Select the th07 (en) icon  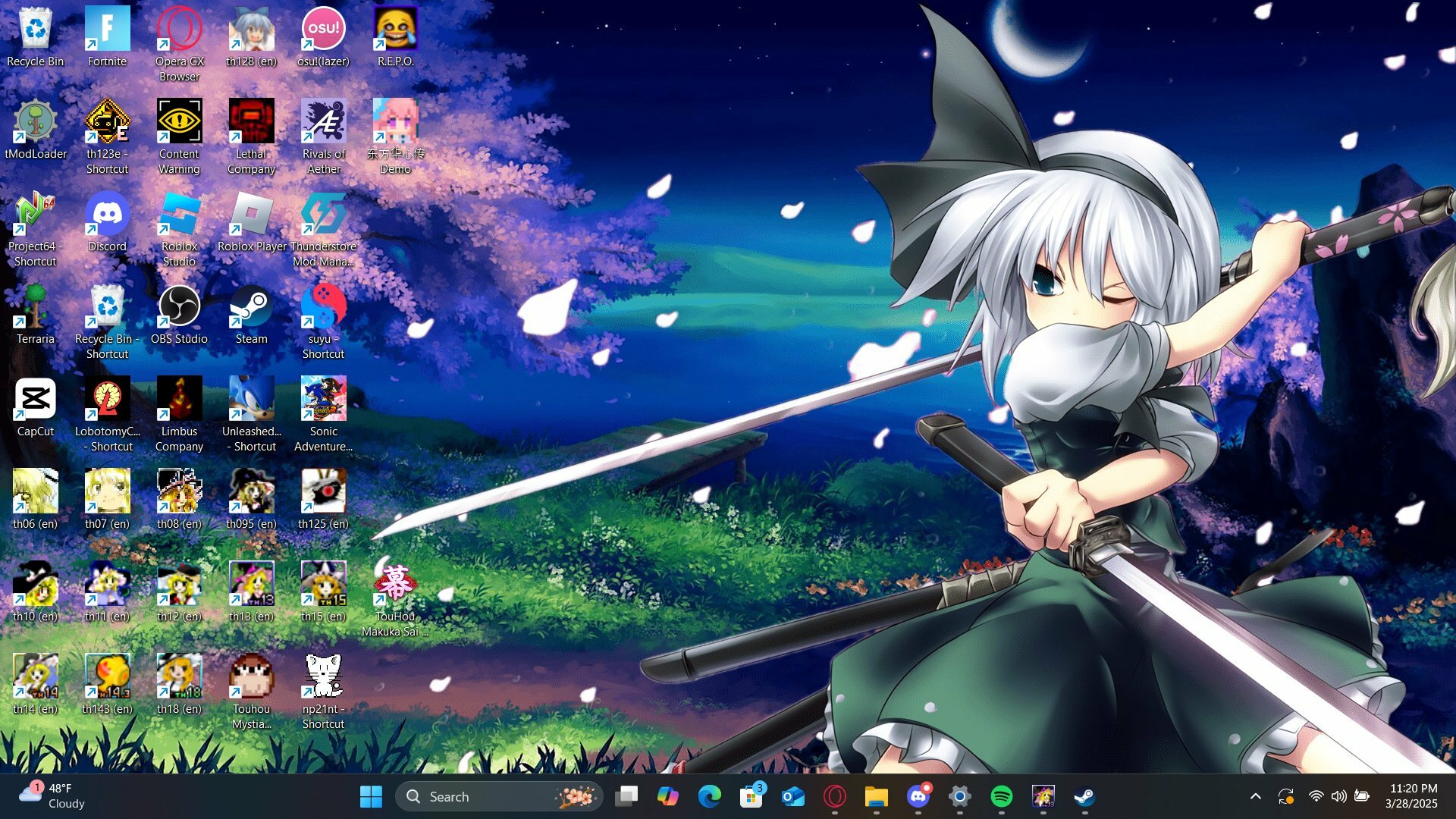coord(107,499)
